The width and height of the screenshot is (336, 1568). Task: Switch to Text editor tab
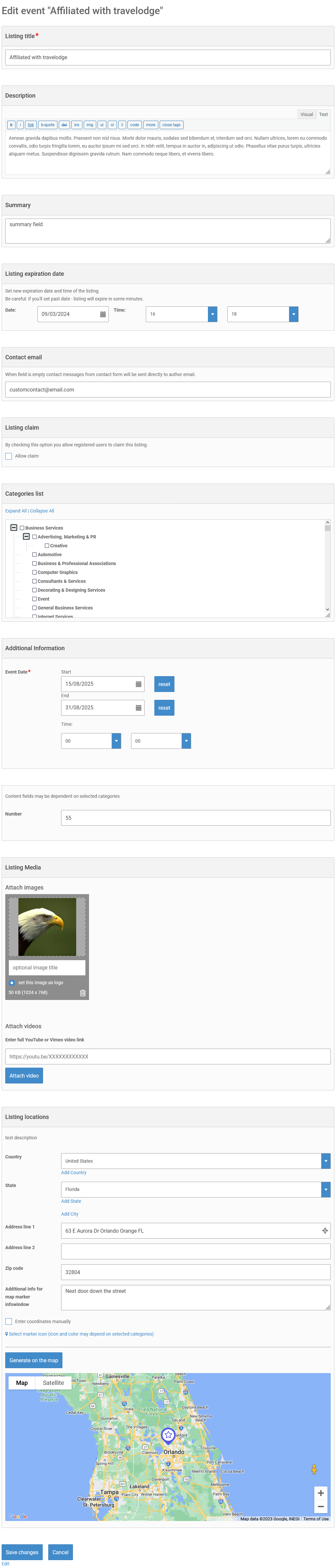tap(323, 114)
